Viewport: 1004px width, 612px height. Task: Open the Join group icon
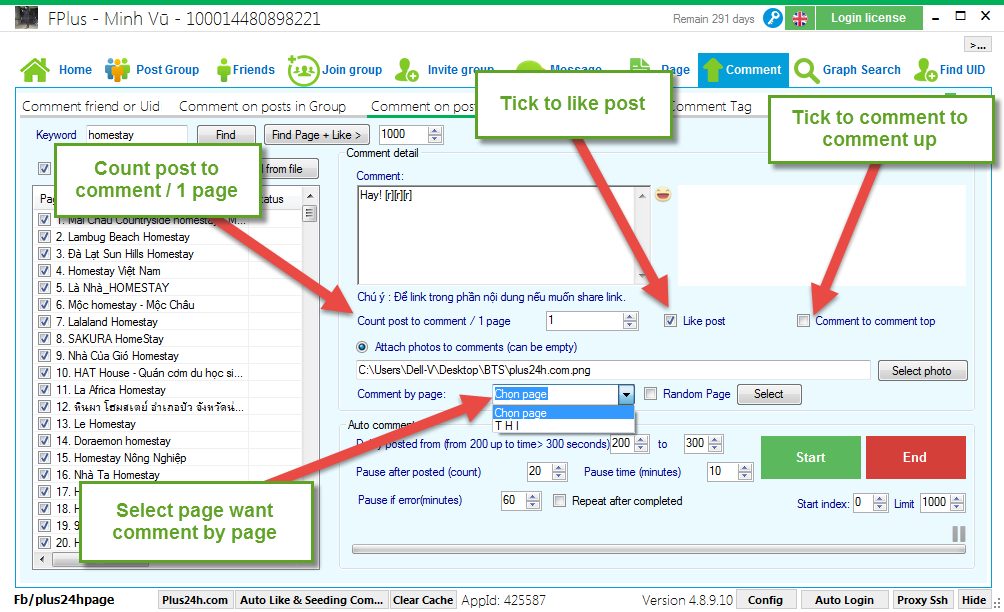(303, 70)
